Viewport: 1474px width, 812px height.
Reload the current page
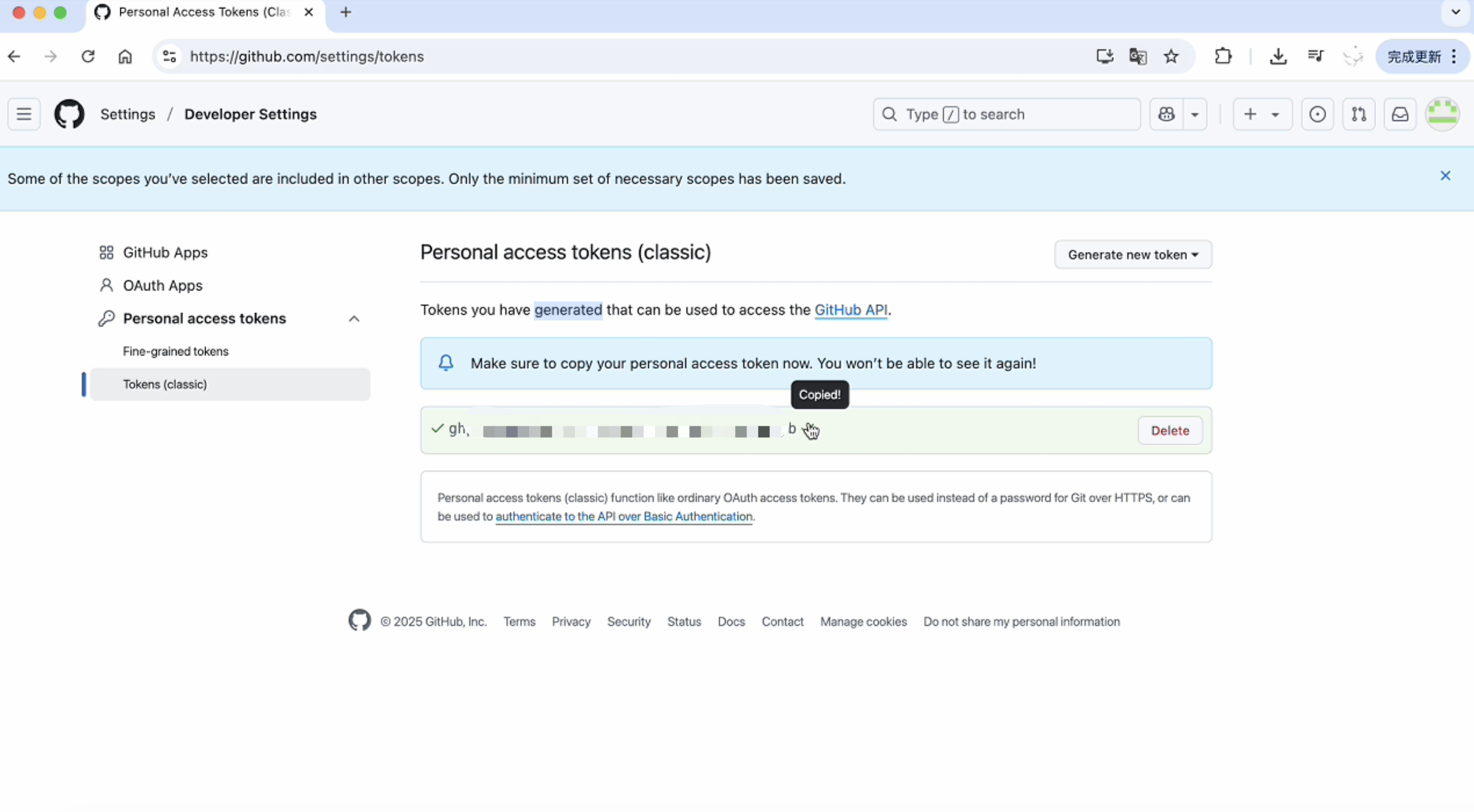88,56
